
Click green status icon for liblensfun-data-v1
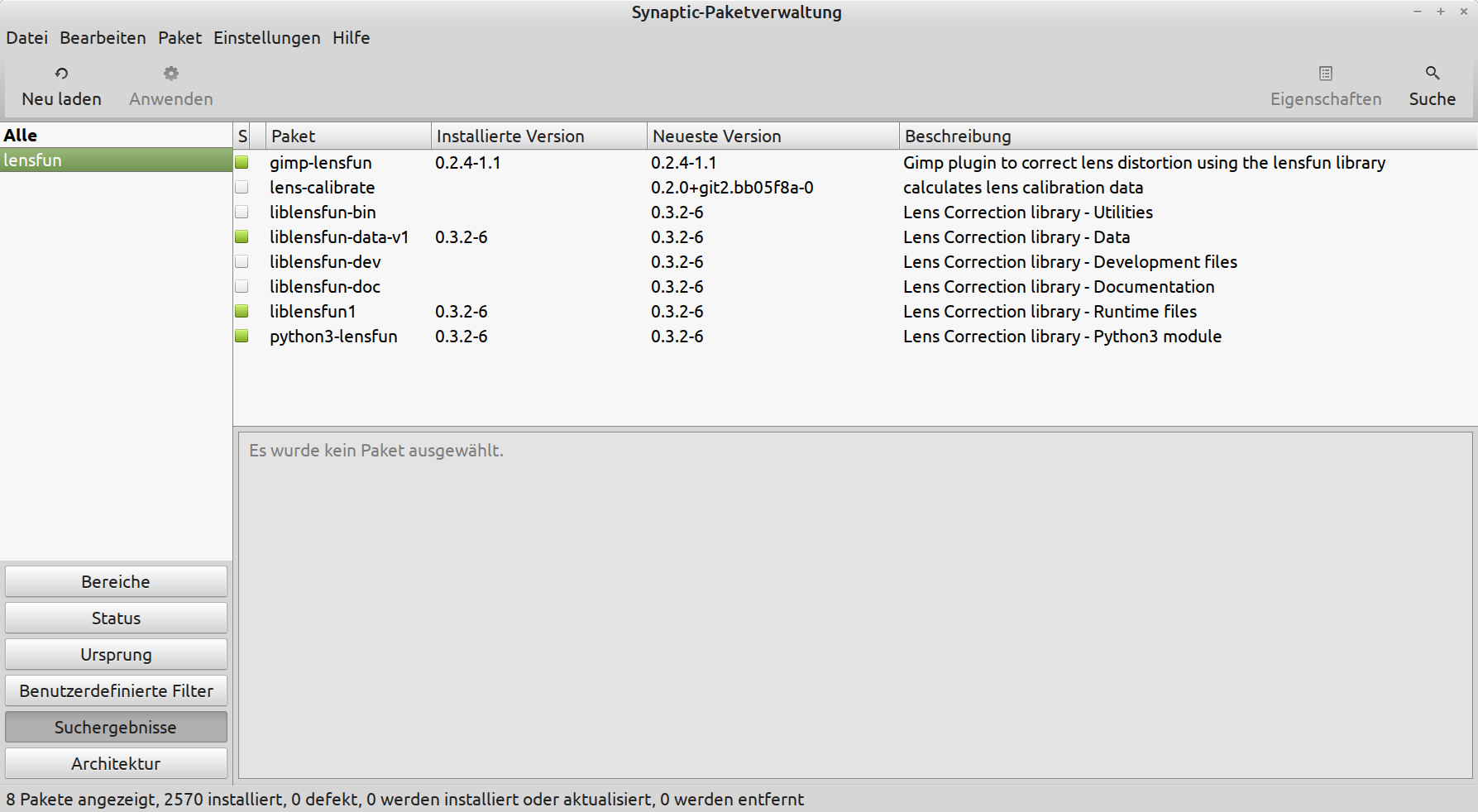[x=242, y=237]
